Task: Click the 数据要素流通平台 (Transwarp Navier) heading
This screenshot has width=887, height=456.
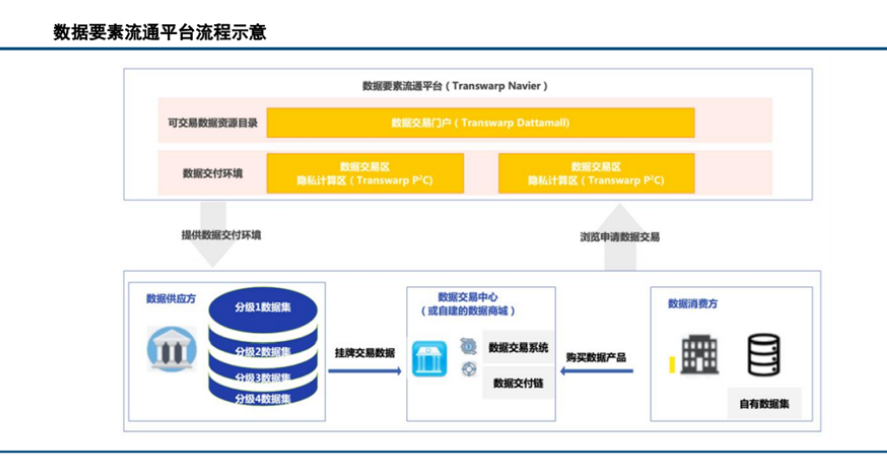Action: click(455, 86)
